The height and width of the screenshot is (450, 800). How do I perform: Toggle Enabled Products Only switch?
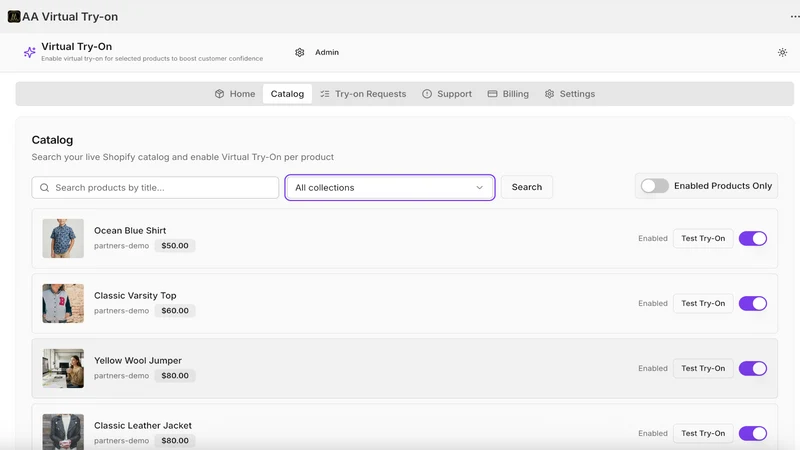point(655,186)
